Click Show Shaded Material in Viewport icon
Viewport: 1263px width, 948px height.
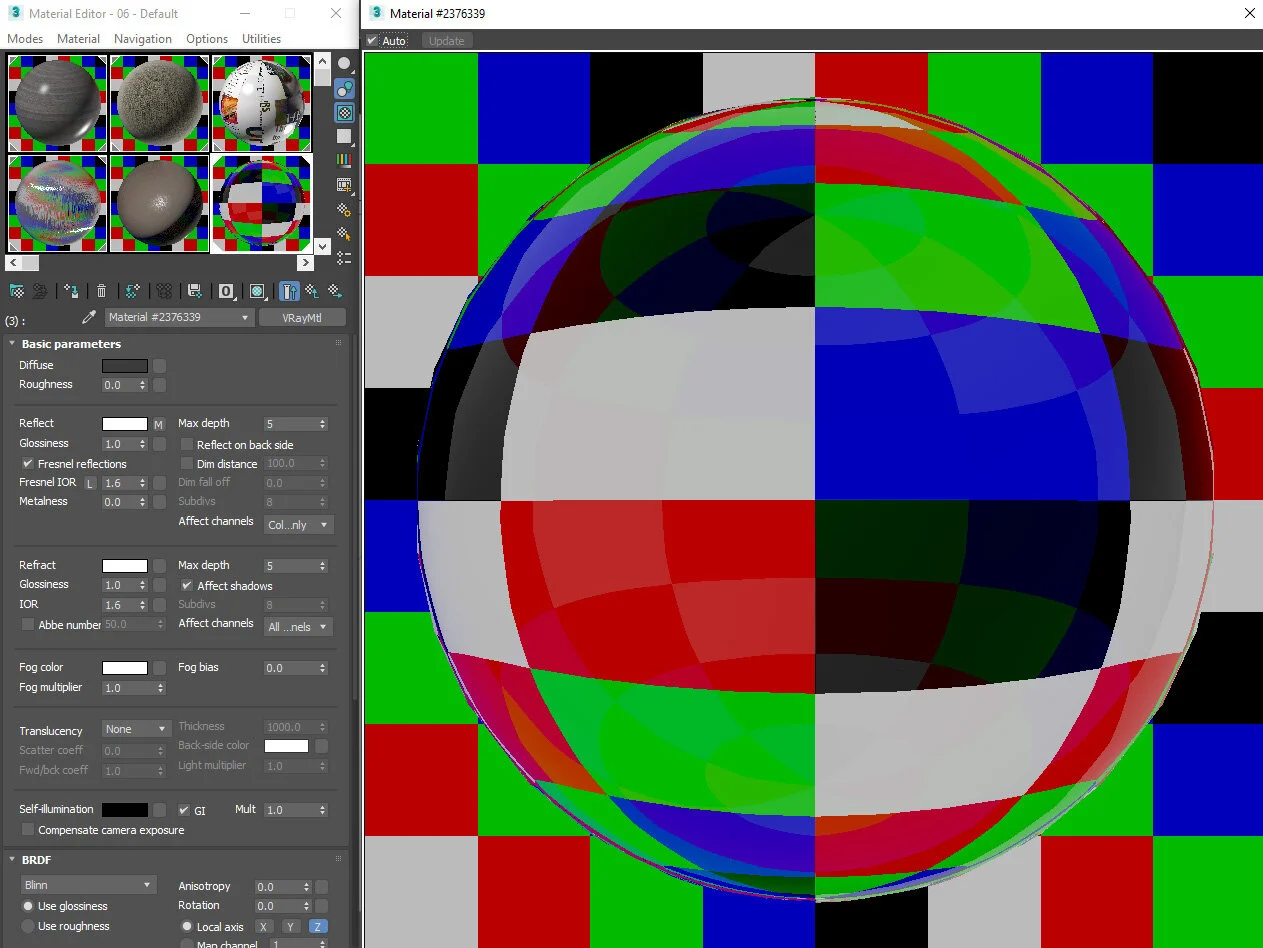[x=258, y=291]
